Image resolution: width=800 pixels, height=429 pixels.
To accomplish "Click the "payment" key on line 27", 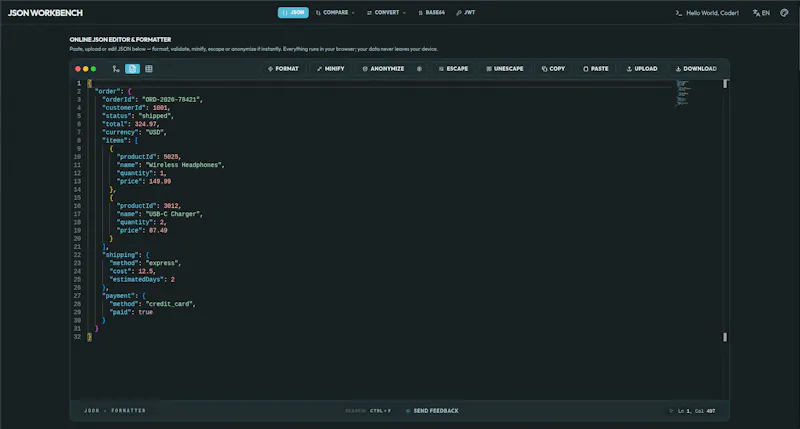I will [118, 295].
